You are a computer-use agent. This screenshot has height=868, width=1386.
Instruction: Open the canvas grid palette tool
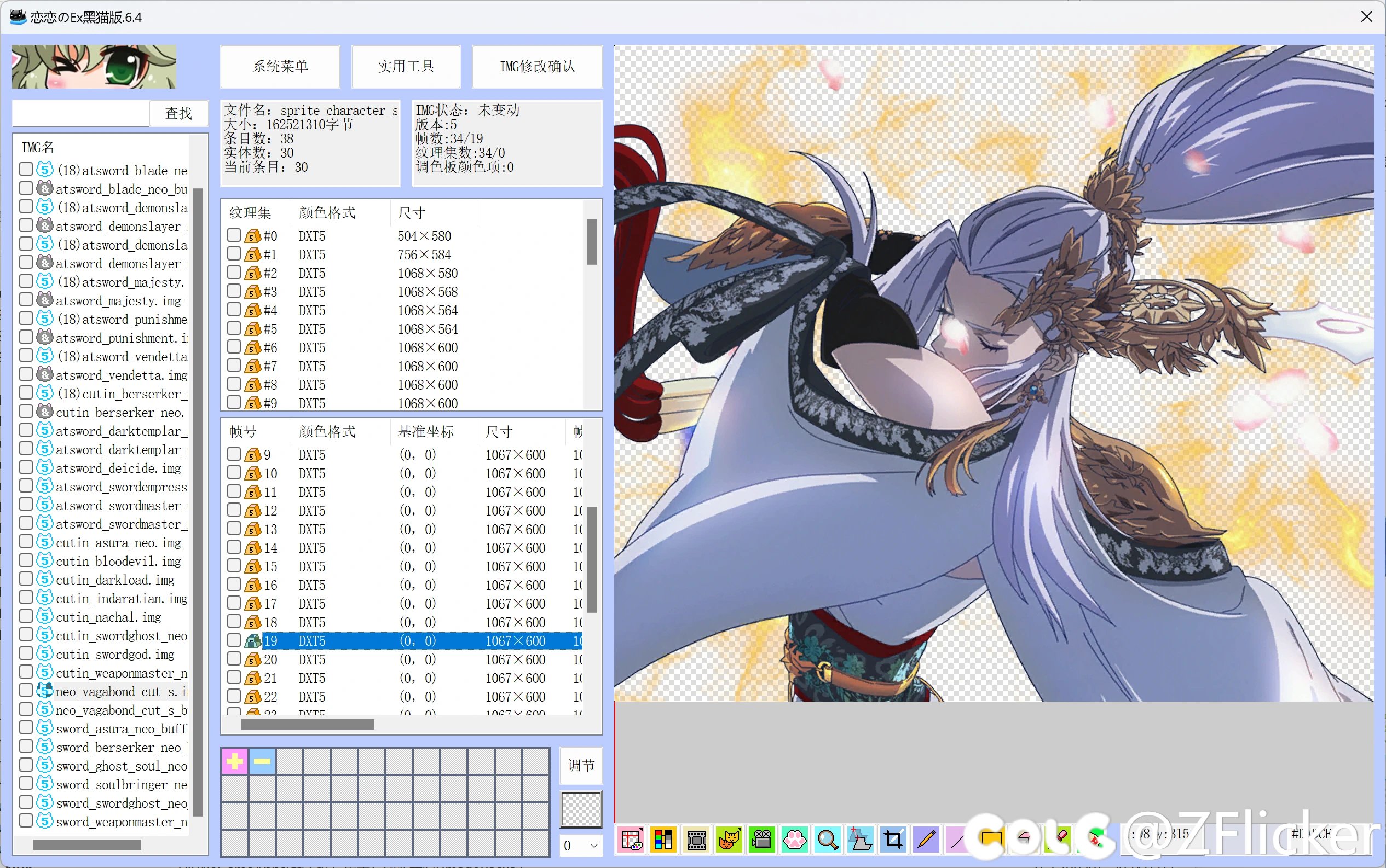(x=631, y=840)
